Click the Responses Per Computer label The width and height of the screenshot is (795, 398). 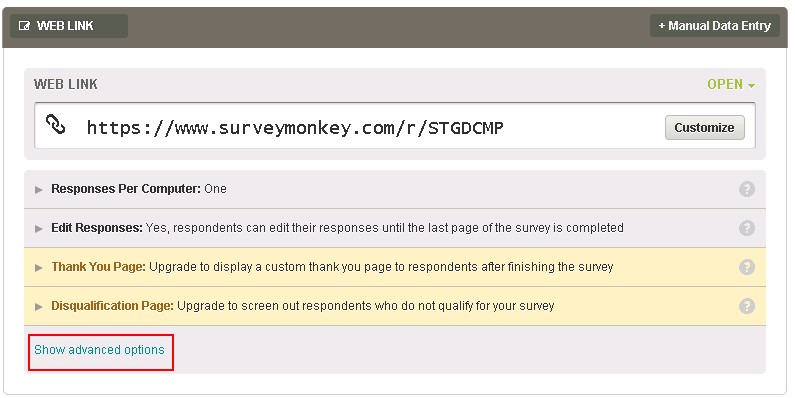point(126,189)
